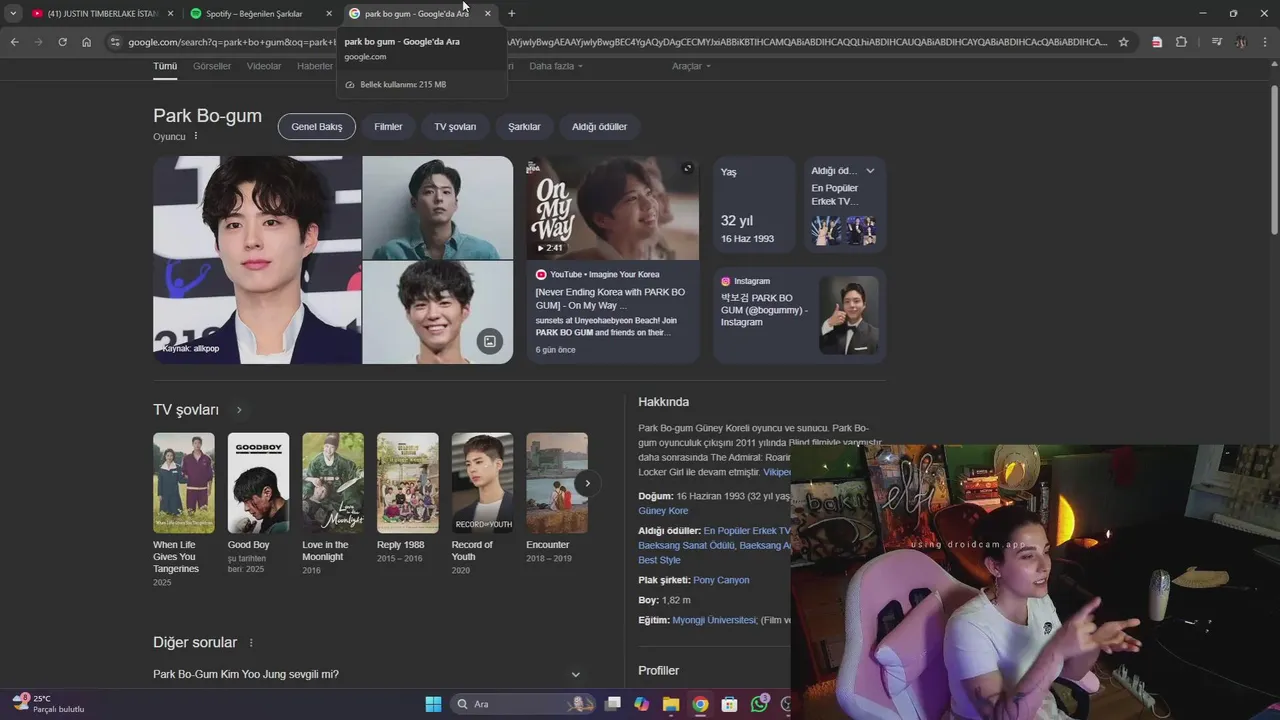
Task: Click the address bar URL field
Action: coord(615,42)
